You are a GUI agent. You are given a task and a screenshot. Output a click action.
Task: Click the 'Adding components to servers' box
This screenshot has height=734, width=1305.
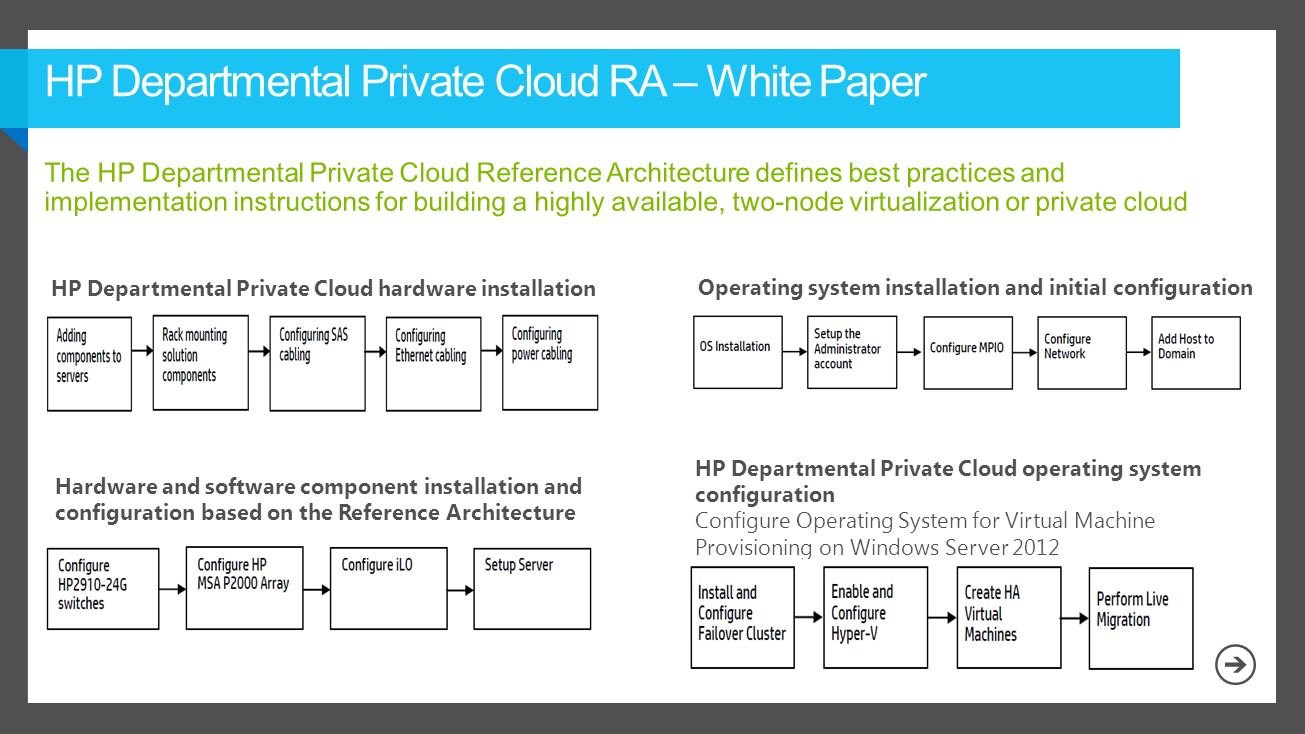pyautogui.click(x=90, y=364)
